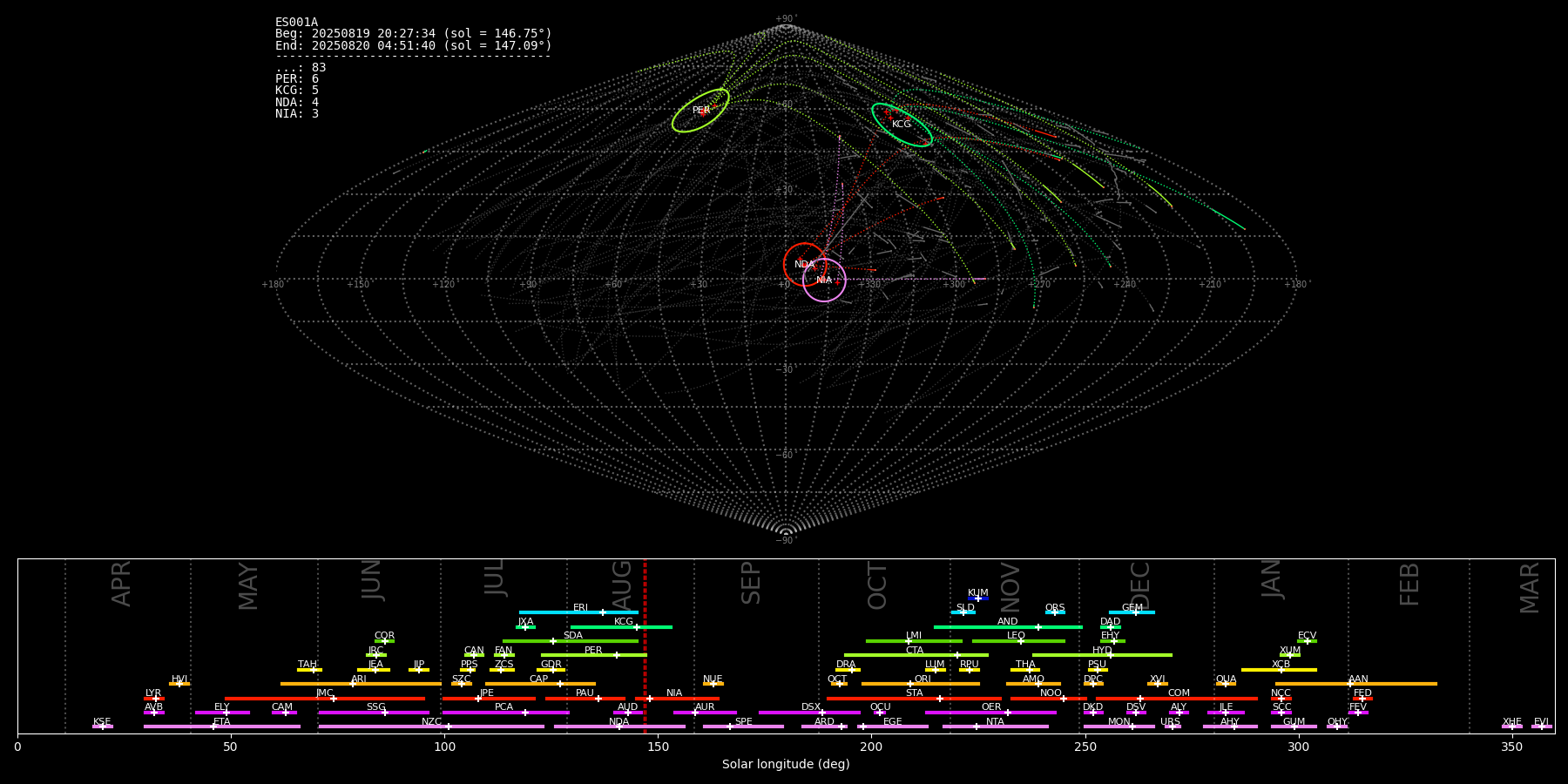Viewport: 1568px width, 784px height.
Task: Click the +120° longitude label on sky map
Action: tap(444, 284)
